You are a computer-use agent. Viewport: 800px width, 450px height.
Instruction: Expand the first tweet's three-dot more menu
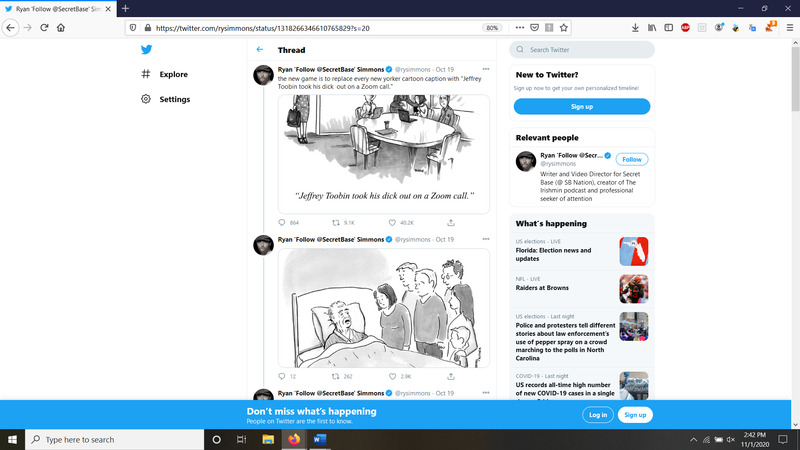(x=486, y=70)
